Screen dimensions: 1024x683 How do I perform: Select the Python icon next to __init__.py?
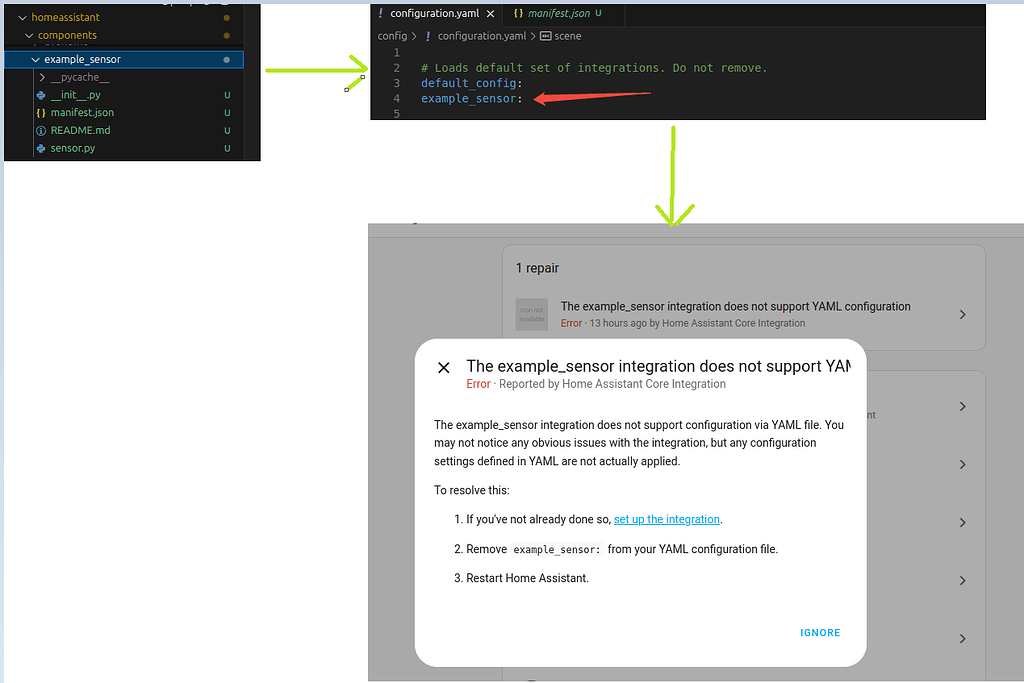[x=40, y=95]
